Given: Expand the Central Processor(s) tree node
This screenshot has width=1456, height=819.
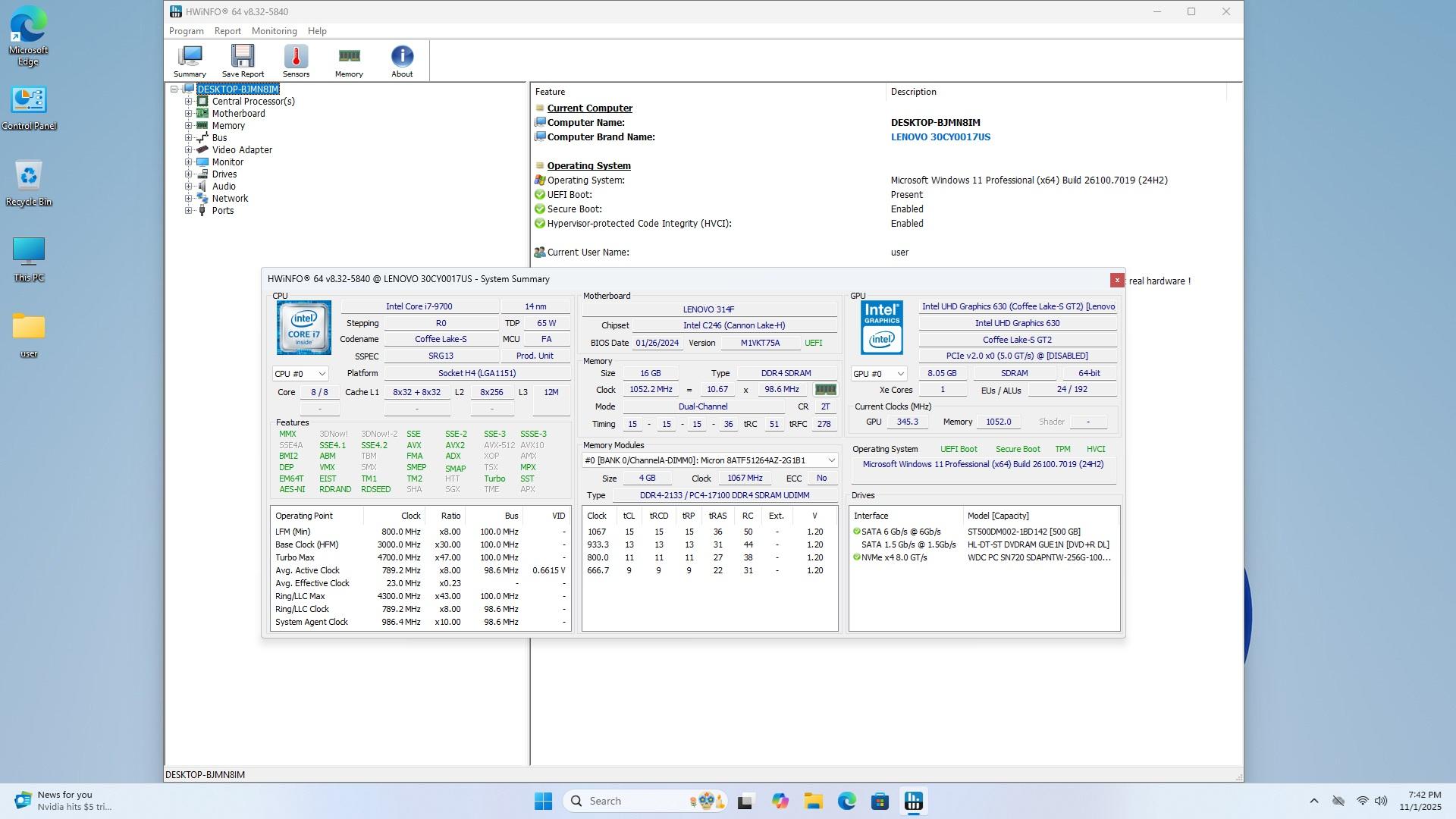Looking at the screenshot, I should (x=189, y=102).
